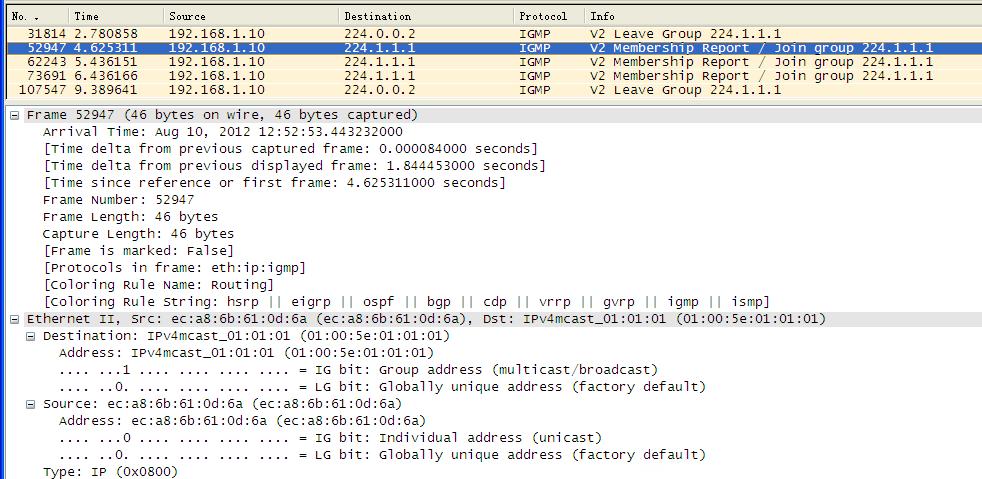Sort by the Source column header
The height and width of the screenshot is (479, 982).
pyautogui.click(x=250, y=16)
